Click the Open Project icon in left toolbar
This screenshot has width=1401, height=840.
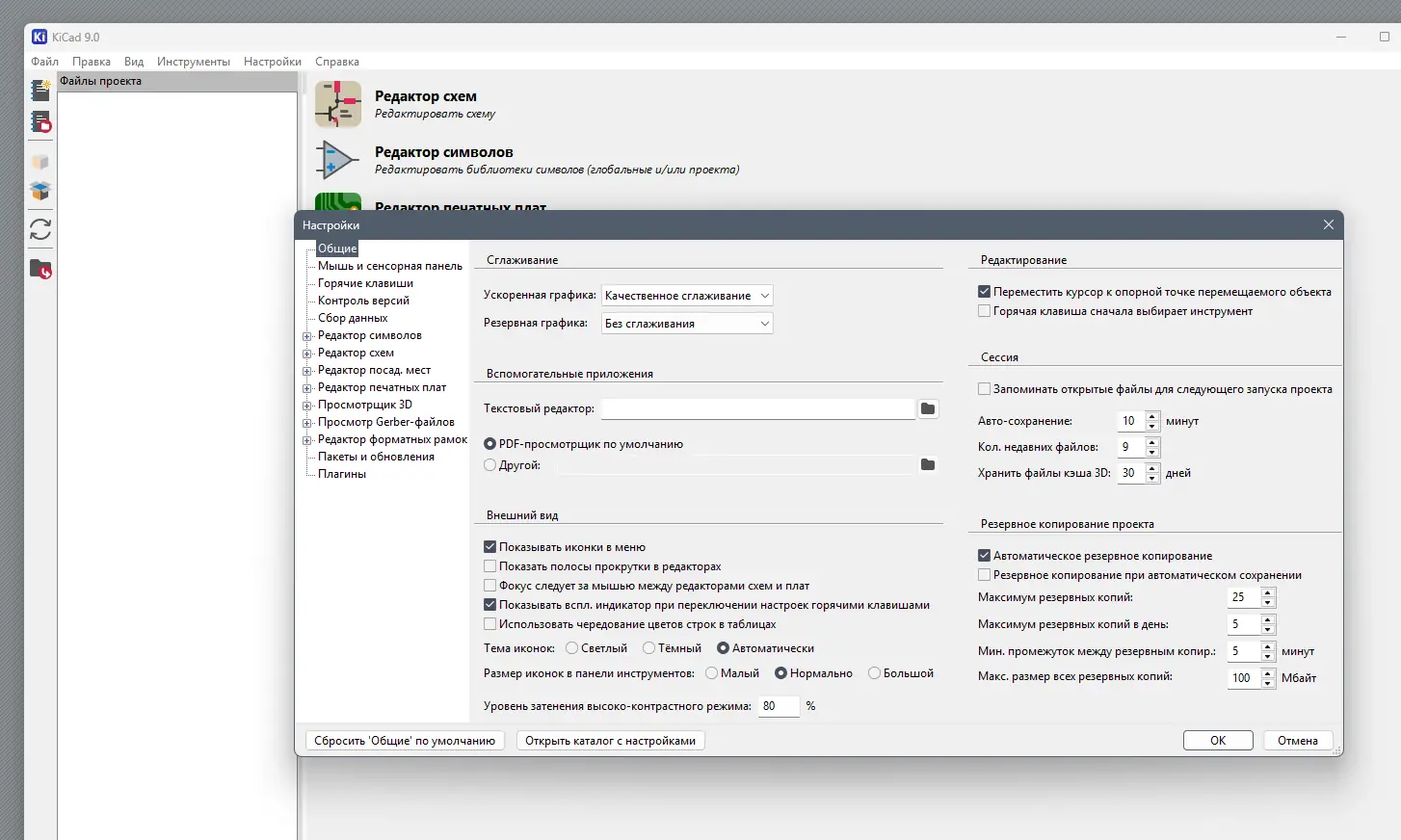pyautogui.click(x=40, y=122)
